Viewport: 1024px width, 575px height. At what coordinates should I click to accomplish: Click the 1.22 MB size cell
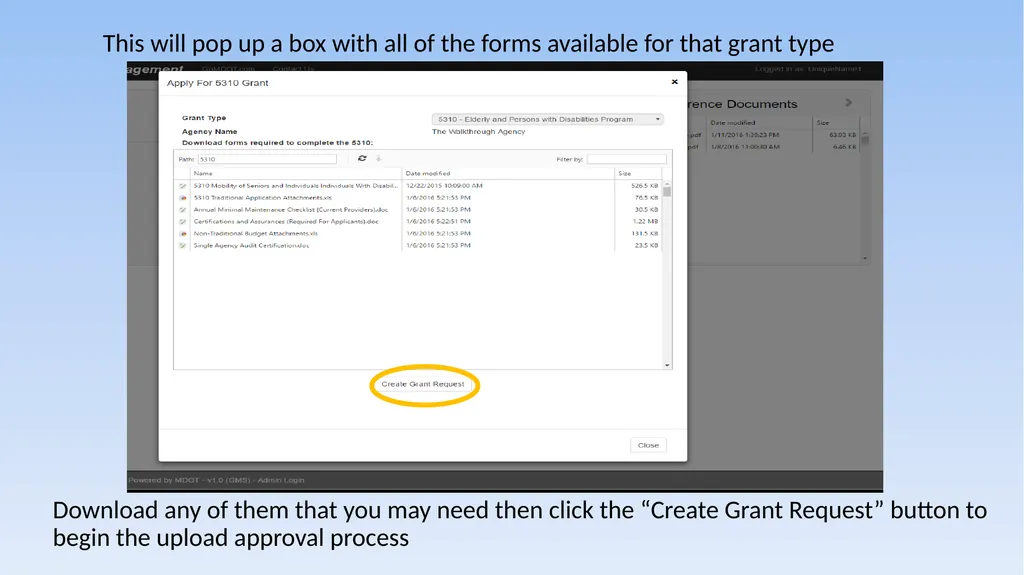[x=645, y=222]
